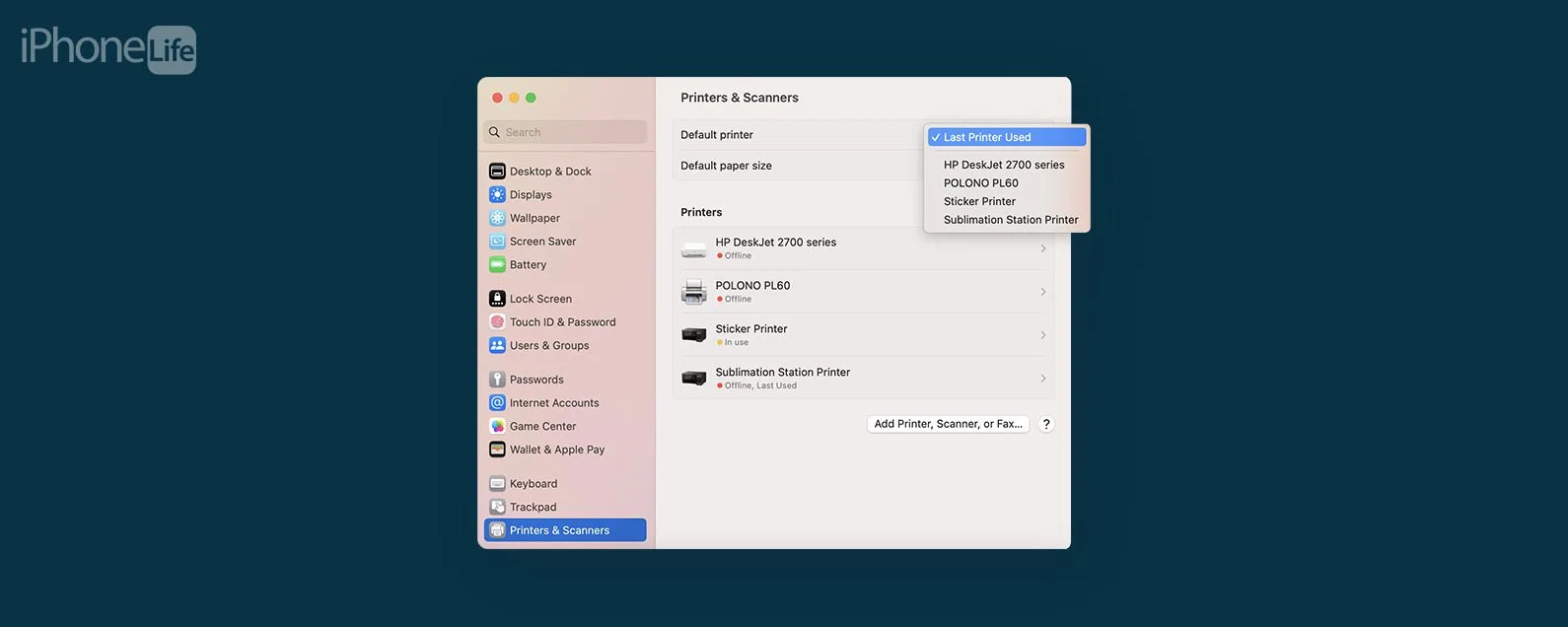The height and width of the screenshot is (627, 1568).
Task: Select Trackpad label in sidebar
Action: 533,507
